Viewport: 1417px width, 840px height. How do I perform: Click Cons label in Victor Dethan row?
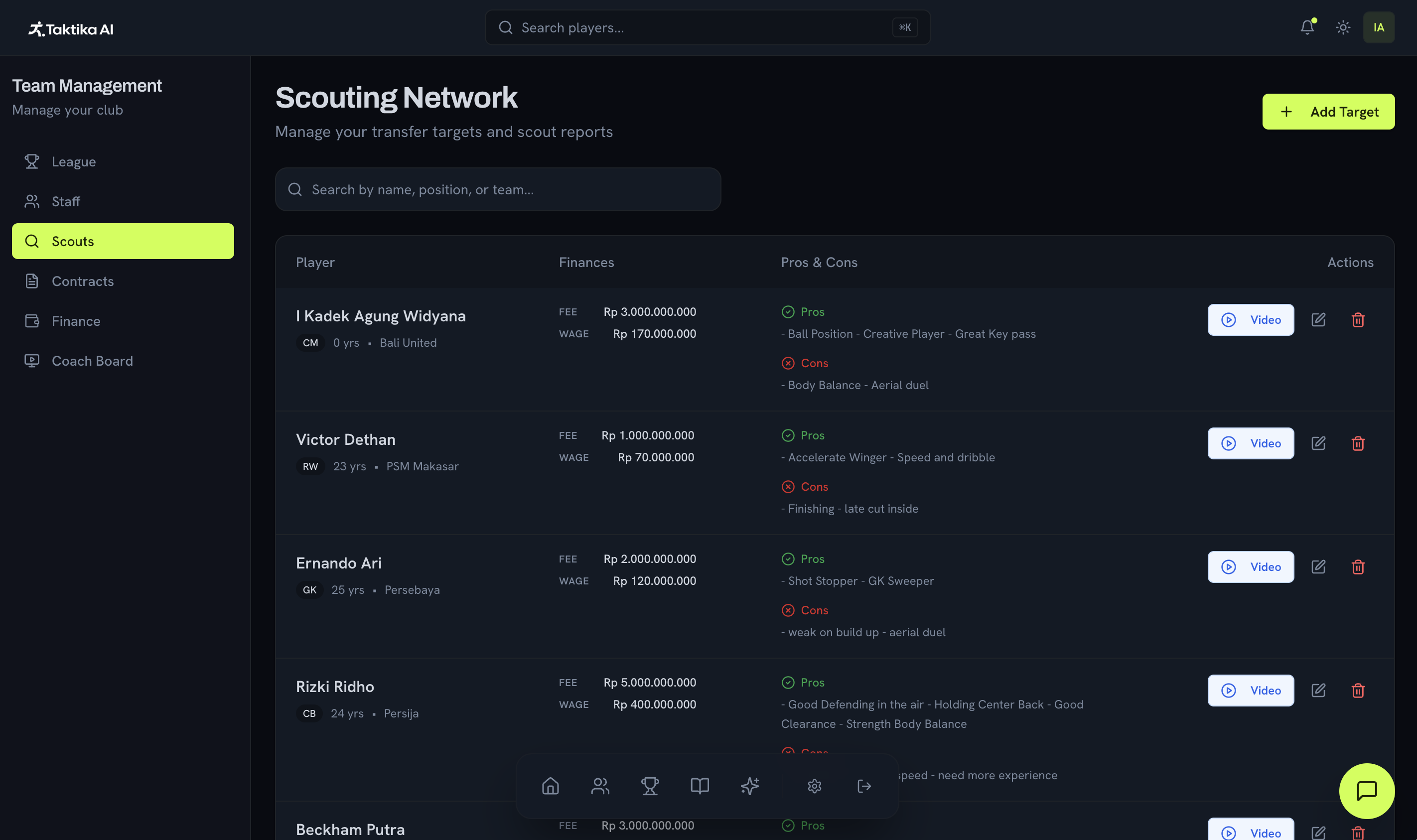click(814, 487)
